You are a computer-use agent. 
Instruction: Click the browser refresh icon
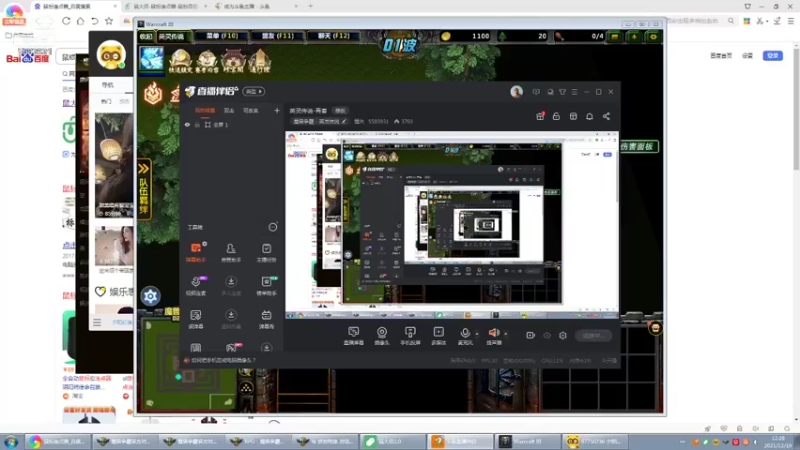[66, 21]
